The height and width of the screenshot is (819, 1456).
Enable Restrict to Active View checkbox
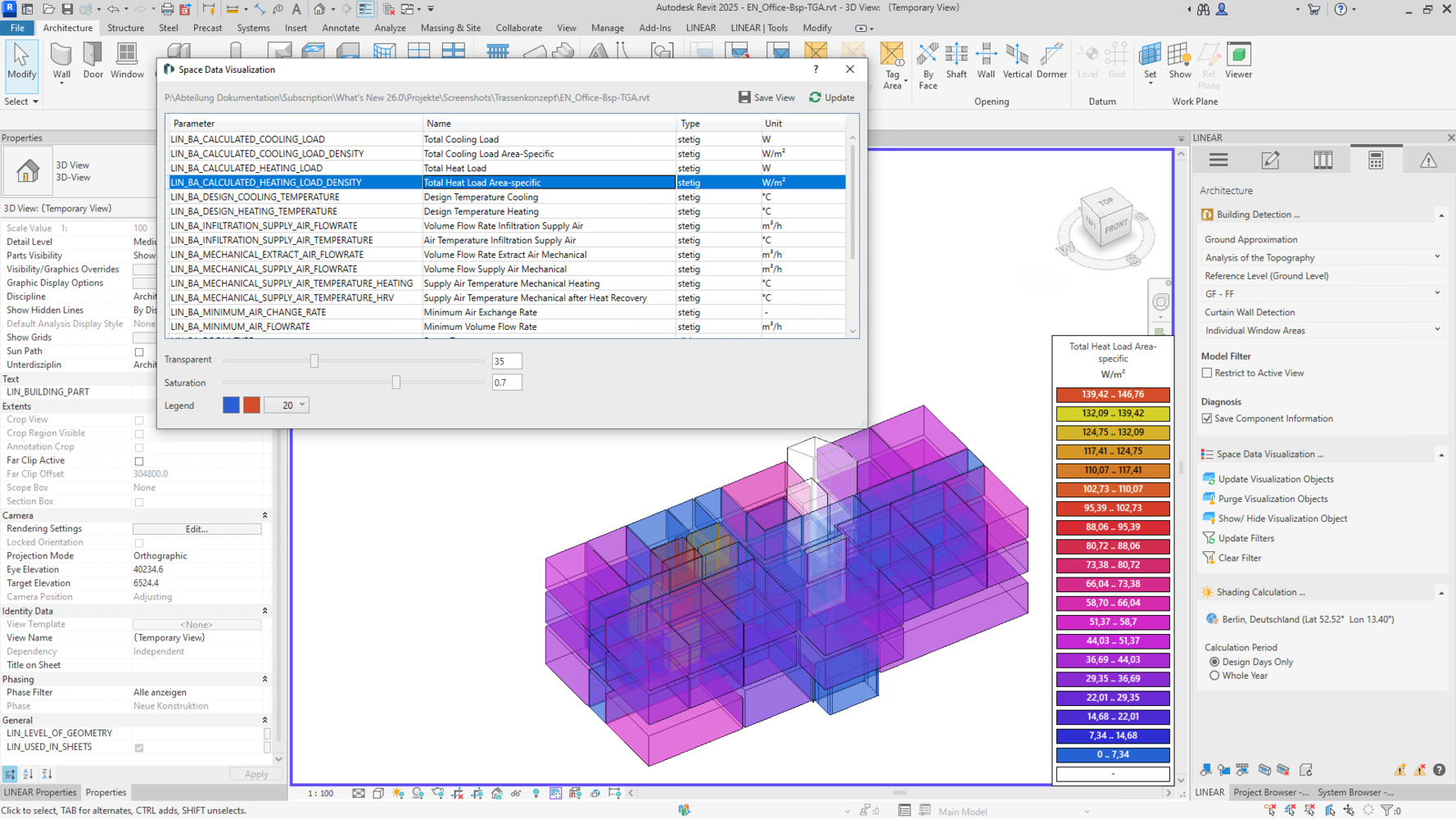tap(1207, 373)
